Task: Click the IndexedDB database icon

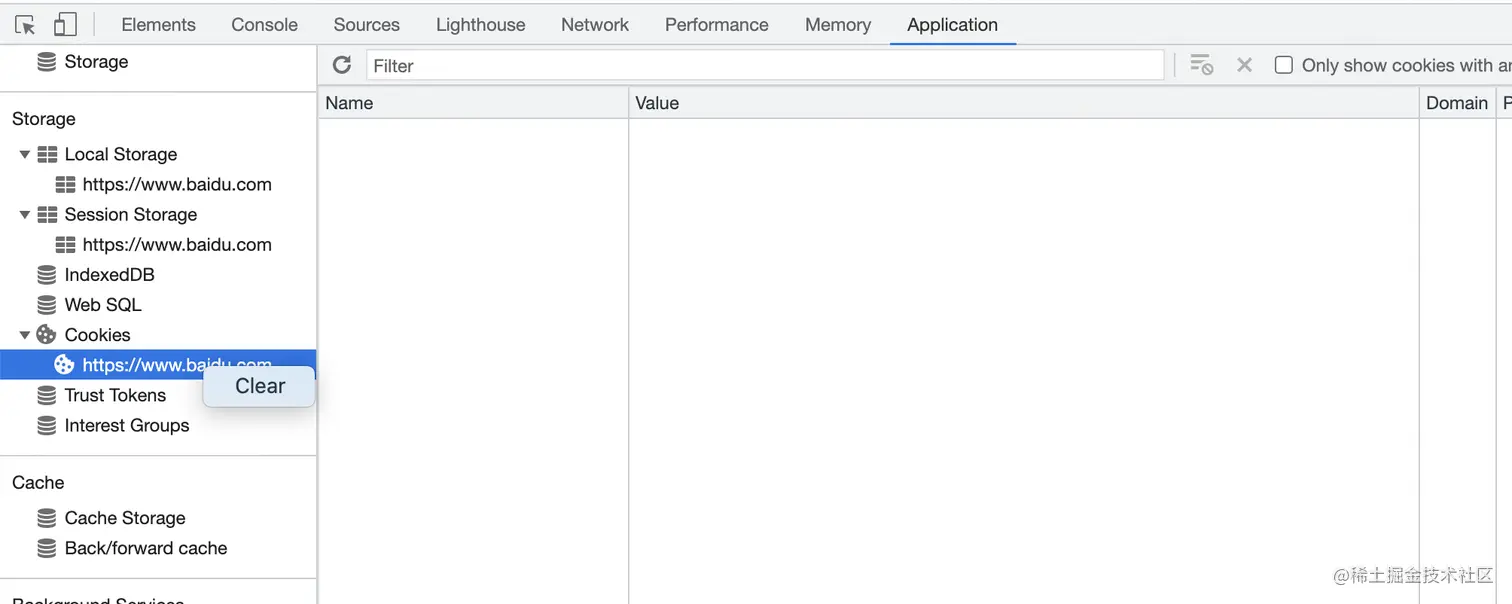Action: (x=47, y=275)
